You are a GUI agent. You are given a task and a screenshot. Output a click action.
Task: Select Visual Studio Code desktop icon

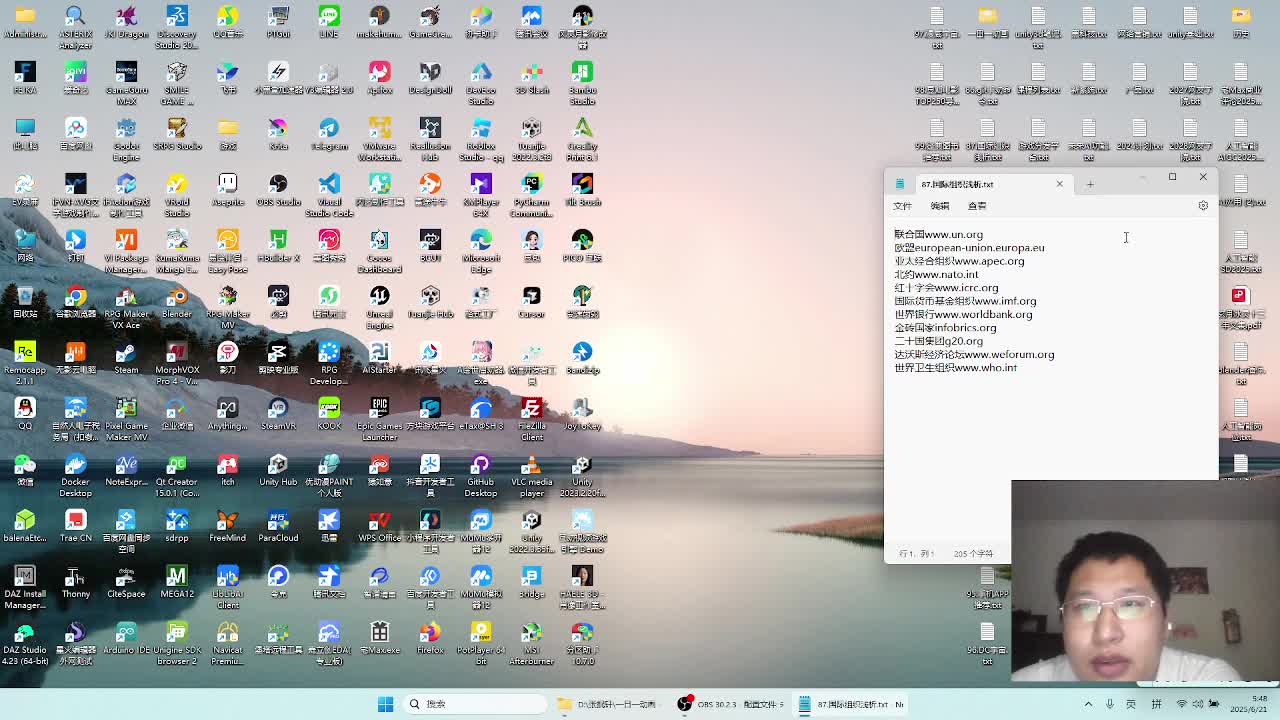tap(329, 194)
